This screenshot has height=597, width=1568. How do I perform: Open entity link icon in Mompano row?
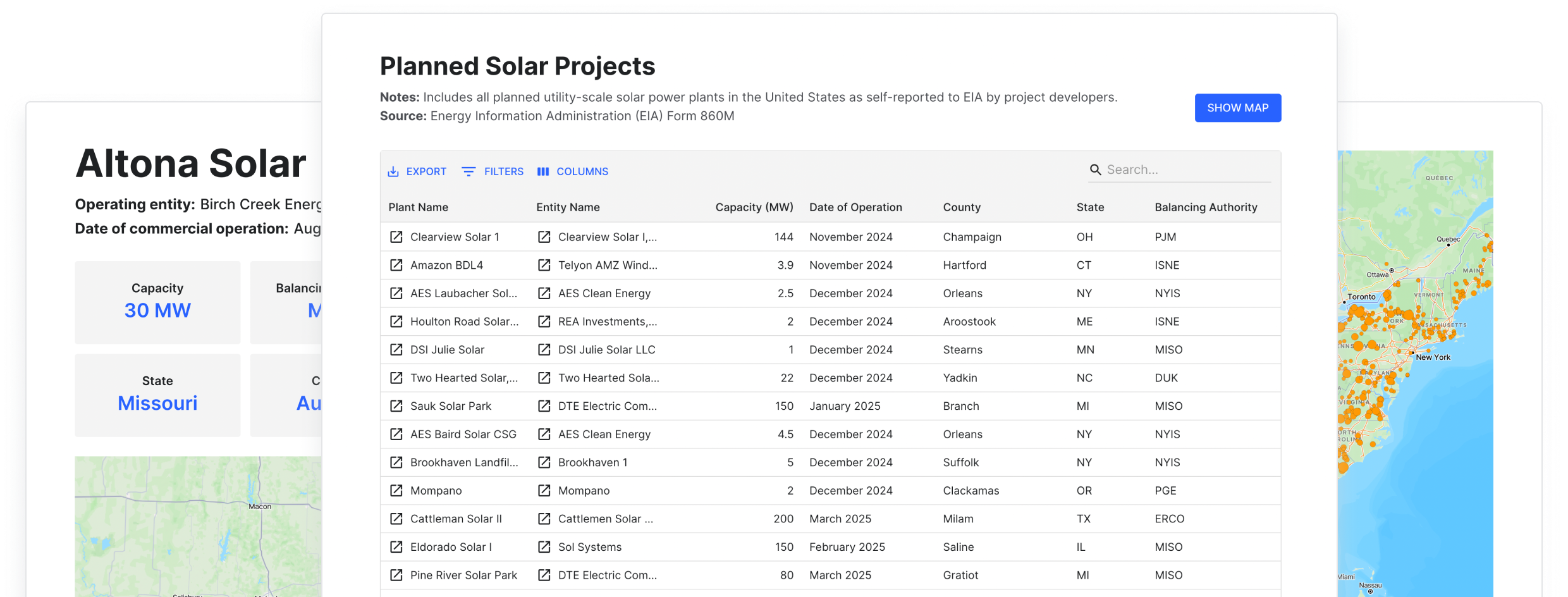coord(544,491)
